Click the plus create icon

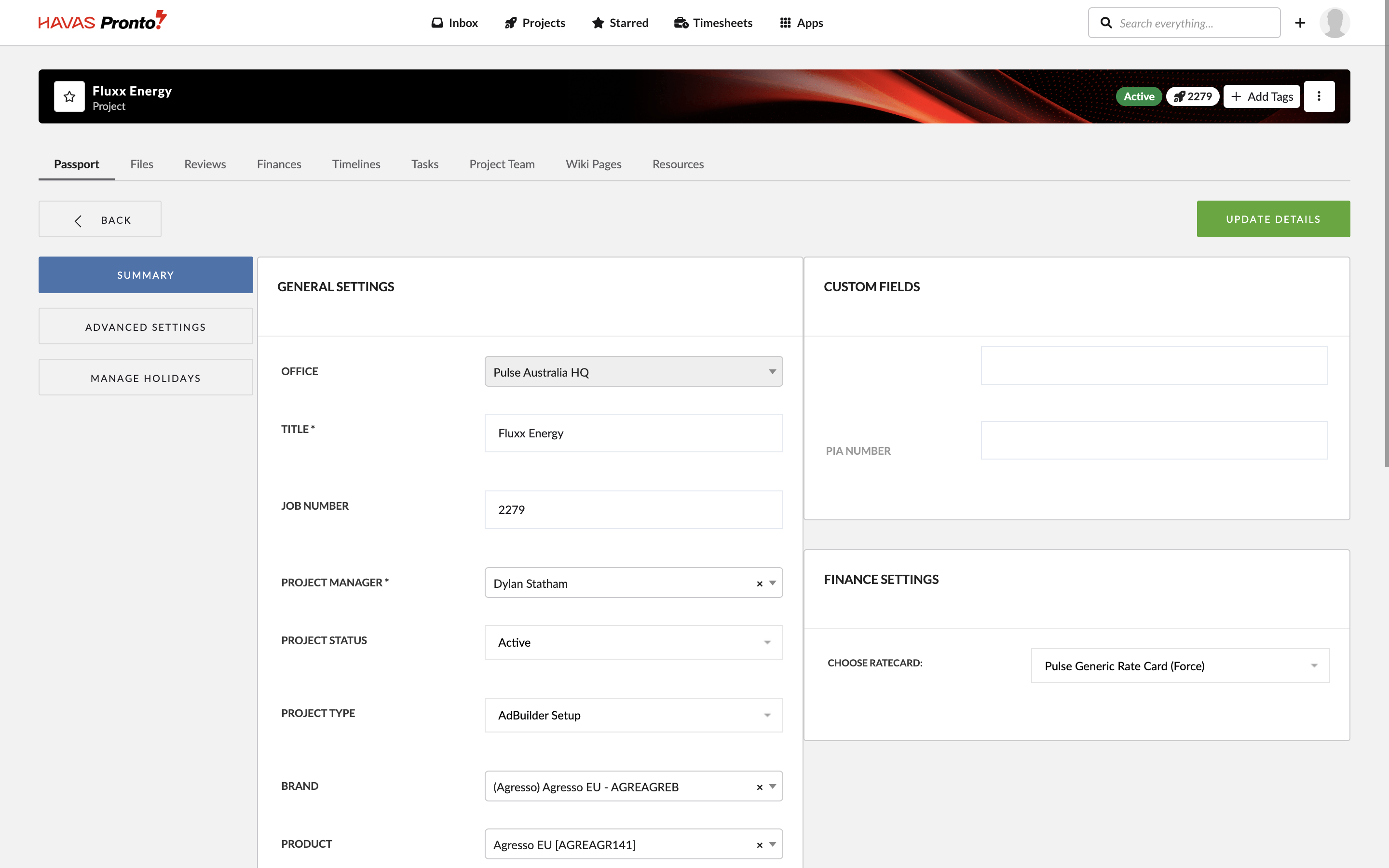click(x=1300, y=23)
